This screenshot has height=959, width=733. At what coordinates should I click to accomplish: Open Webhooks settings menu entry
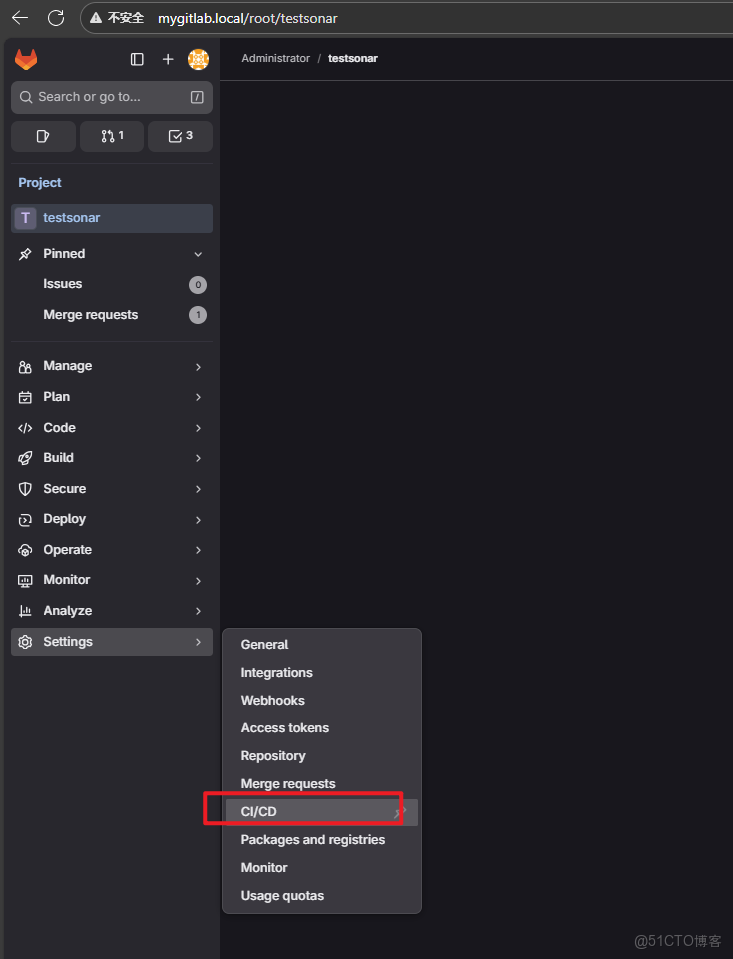point(272,700)
